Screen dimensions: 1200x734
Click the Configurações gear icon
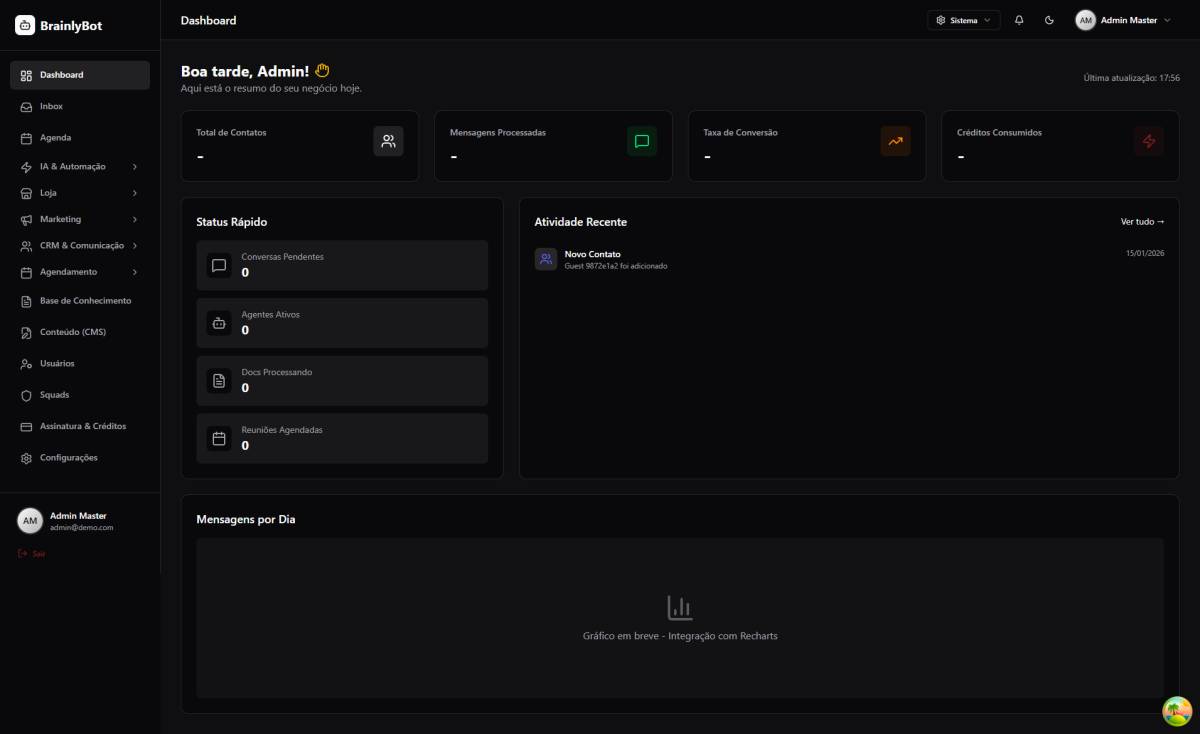[27, 458]
